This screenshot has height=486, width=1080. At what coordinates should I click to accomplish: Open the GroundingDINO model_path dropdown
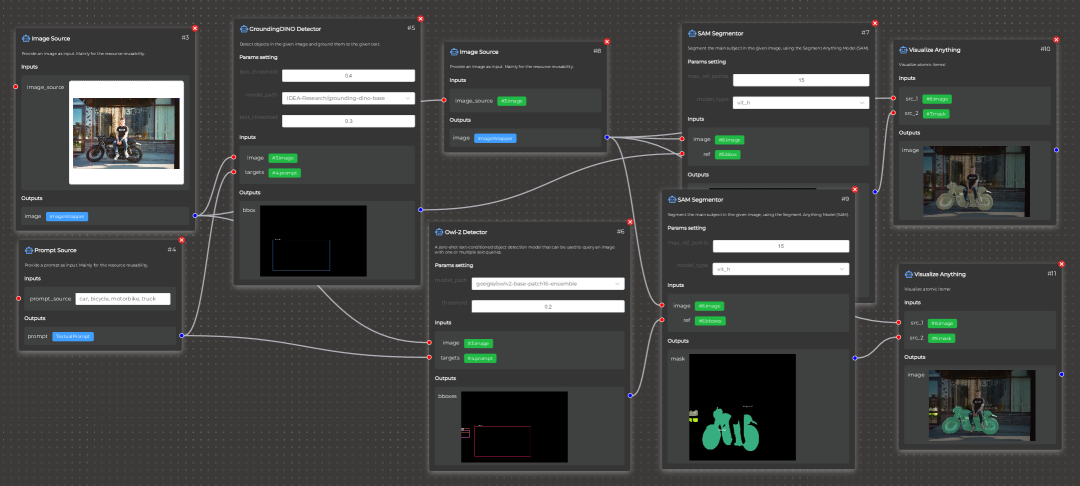click(x=348, y=98)
